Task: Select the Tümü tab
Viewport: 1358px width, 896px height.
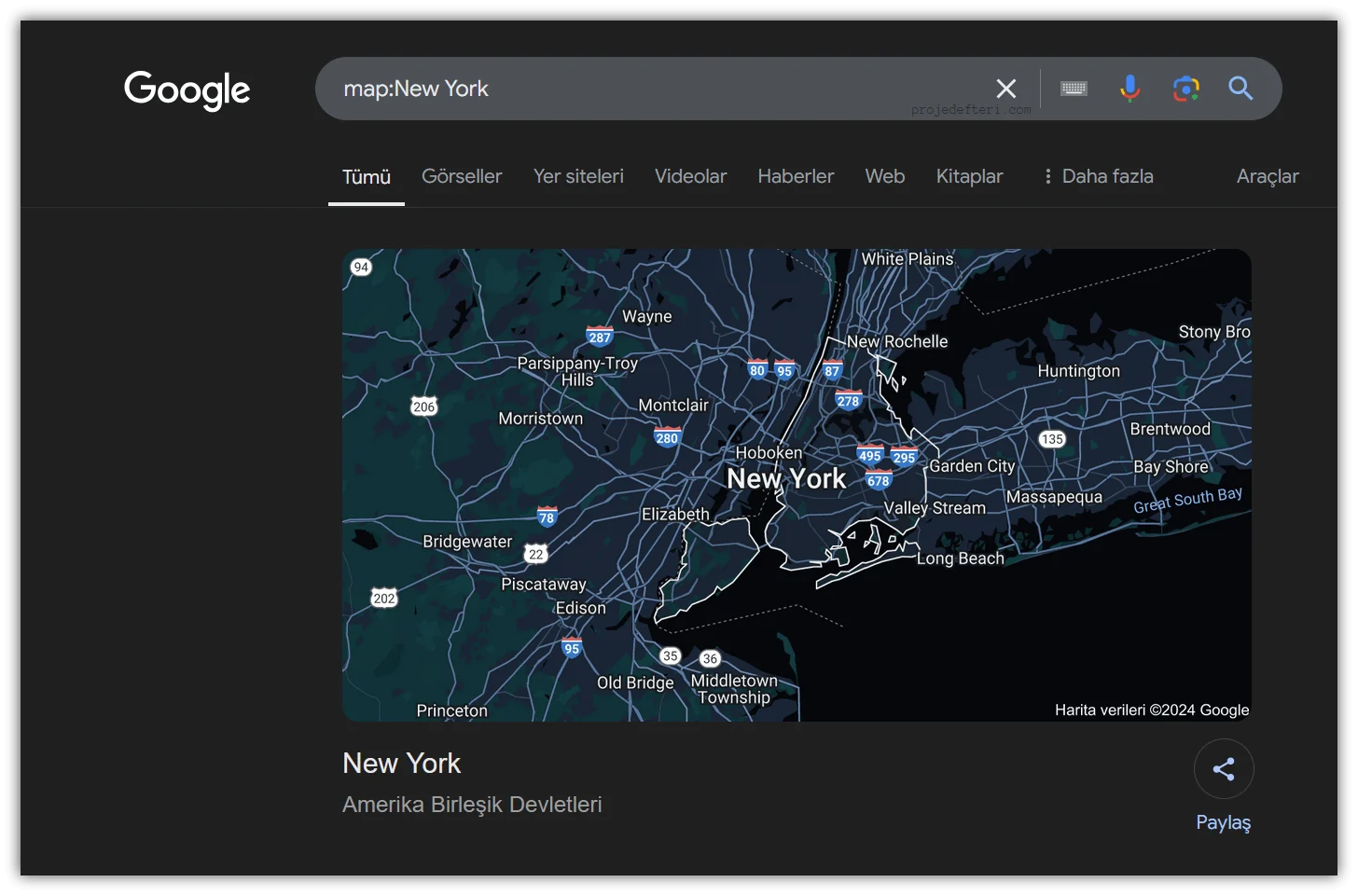Action: (367, 177)
